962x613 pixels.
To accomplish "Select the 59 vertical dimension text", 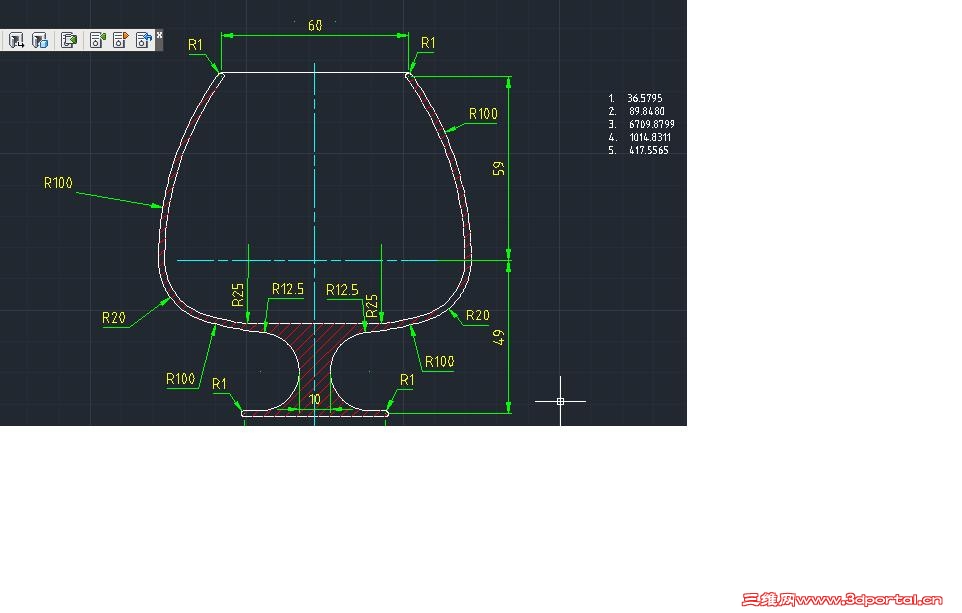I will (x=498, y=169).
